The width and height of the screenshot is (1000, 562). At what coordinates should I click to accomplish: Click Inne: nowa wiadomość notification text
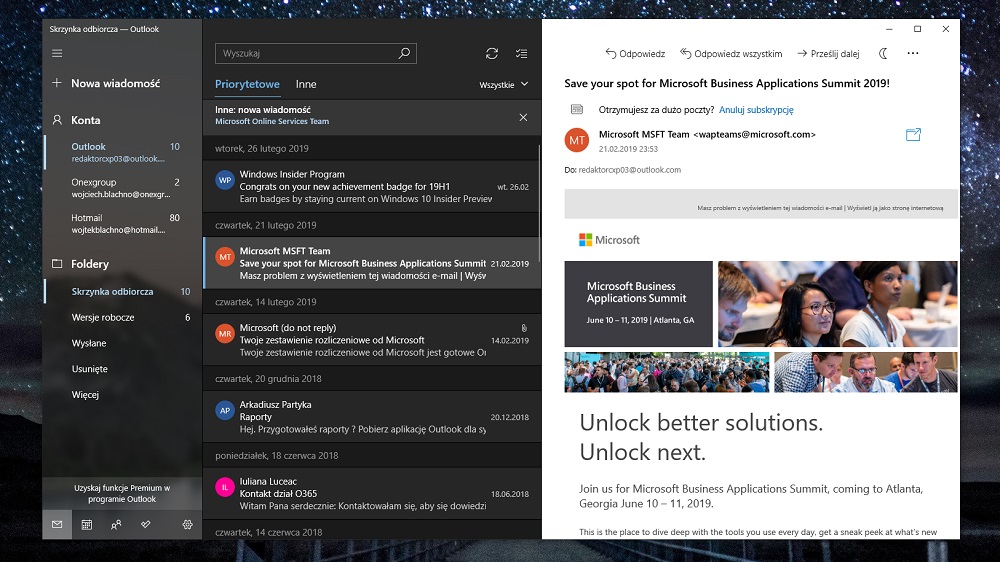(272, 115)
